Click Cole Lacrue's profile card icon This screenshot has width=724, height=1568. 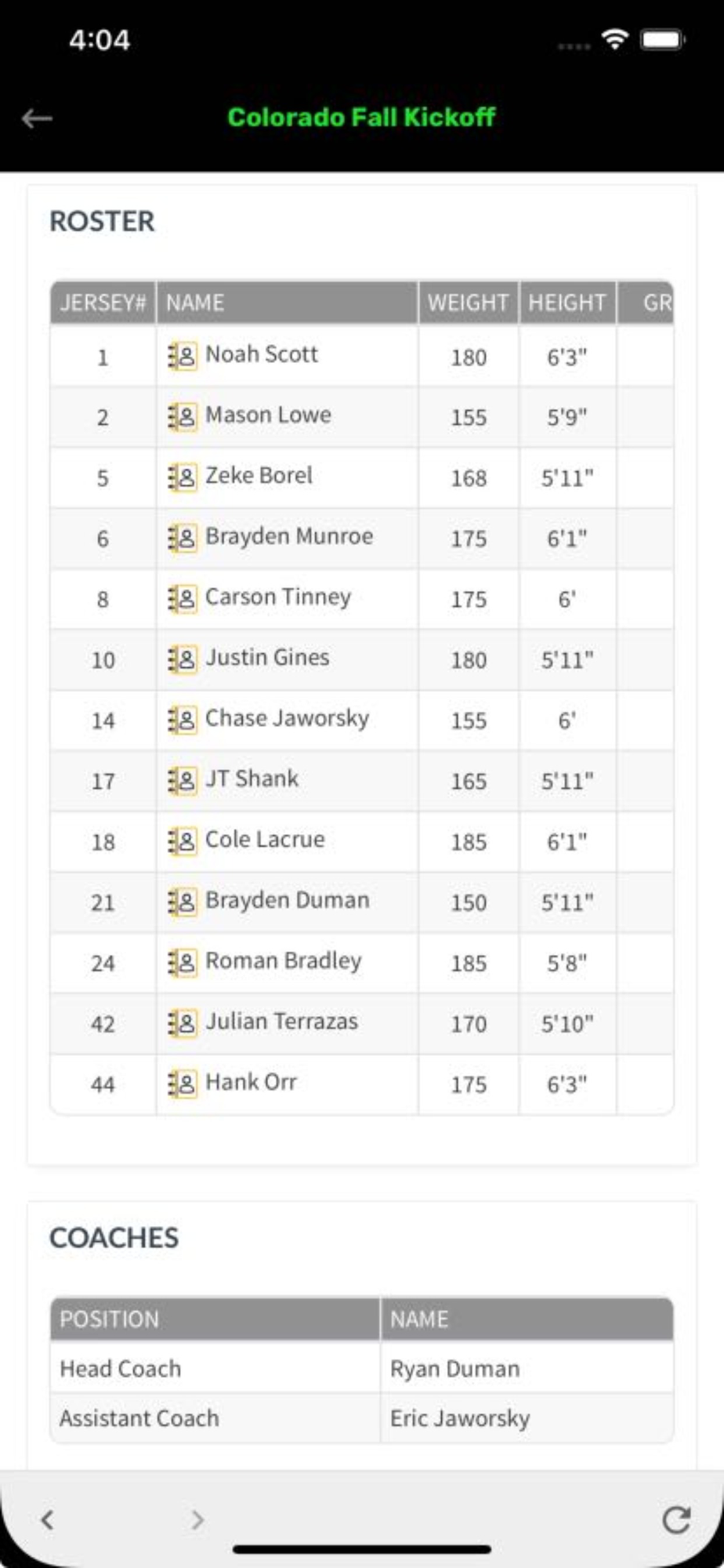tap(183, 841)
